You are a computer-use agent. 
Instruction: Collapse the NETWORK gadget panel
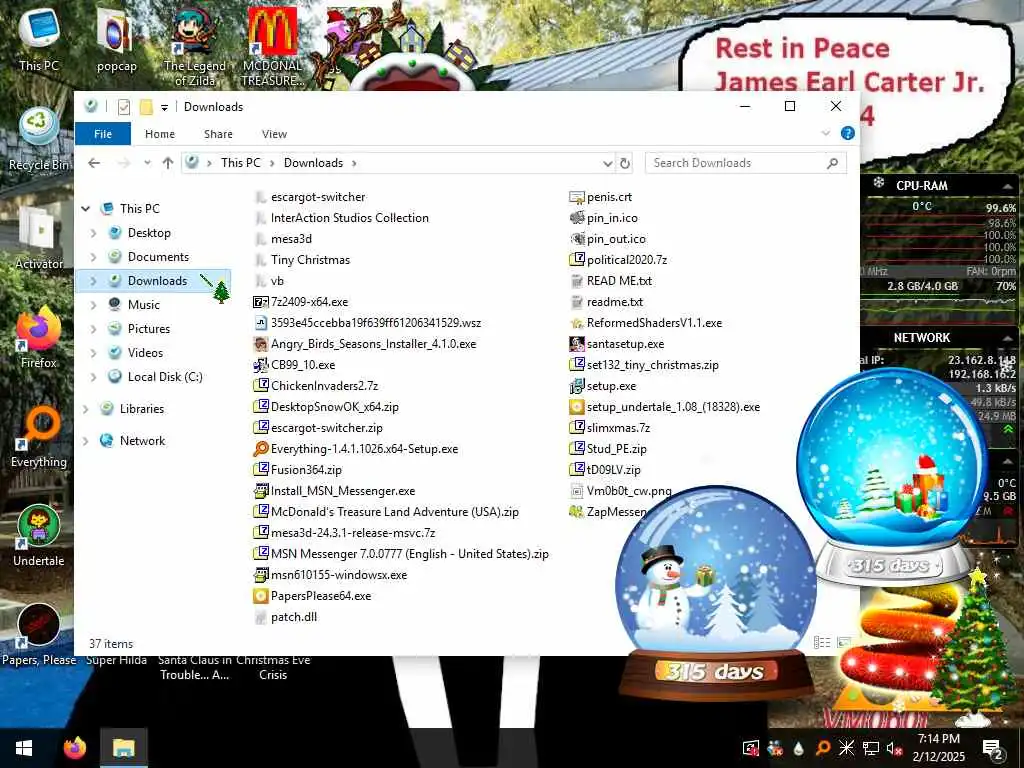[x=1008, y=338]
